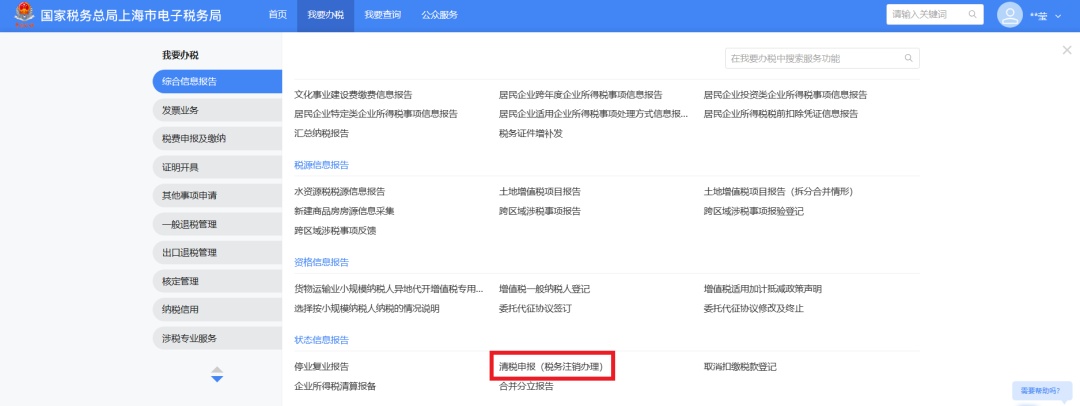Click the 请输入关键词 search field

(923, 14)
